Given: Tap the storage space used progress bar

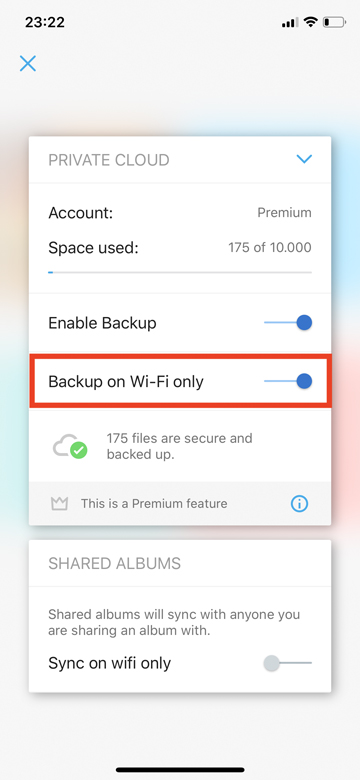Looking at the screenshot, I should pos(180,272).
